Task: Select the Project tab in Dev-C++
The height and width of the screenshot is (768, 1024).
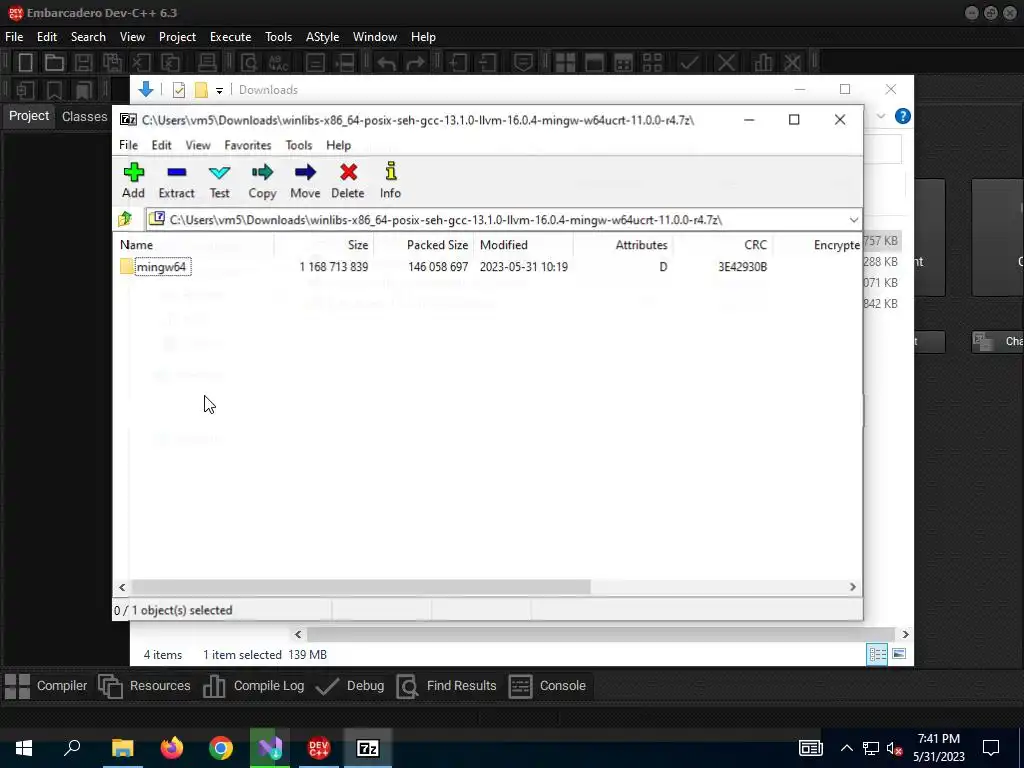Action: tap(29, 116)
